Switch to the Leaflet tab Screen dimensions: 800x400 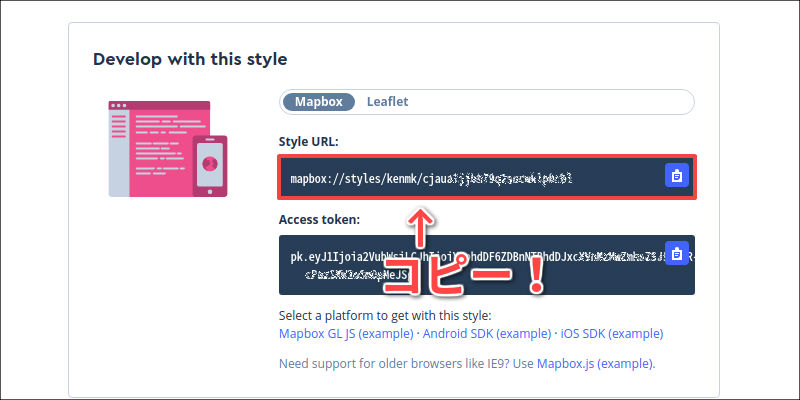pyautogui.click(x=387, y=102)
